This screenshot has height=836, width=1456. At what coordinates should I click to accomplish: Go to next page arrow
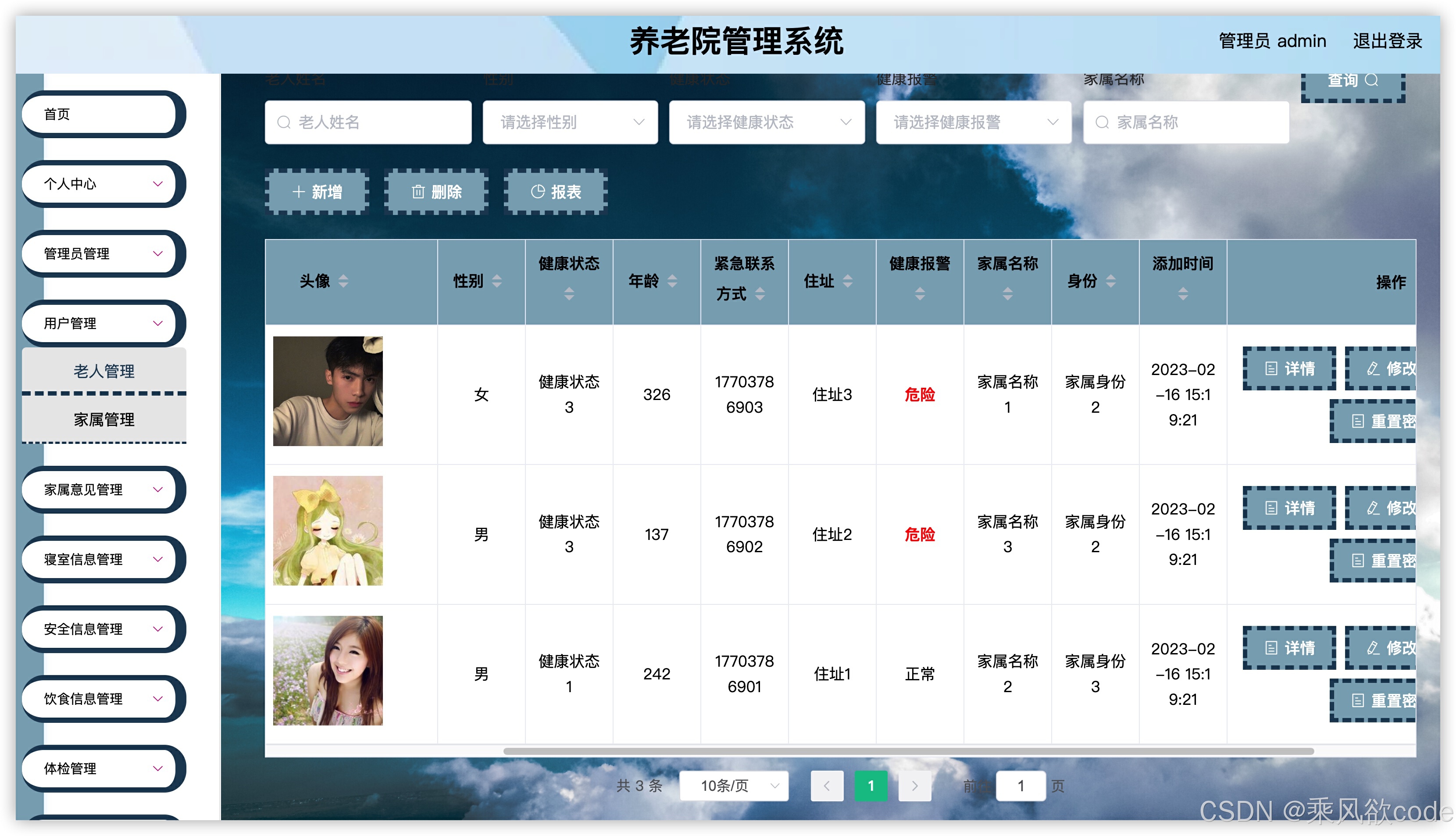pos(914,786)
